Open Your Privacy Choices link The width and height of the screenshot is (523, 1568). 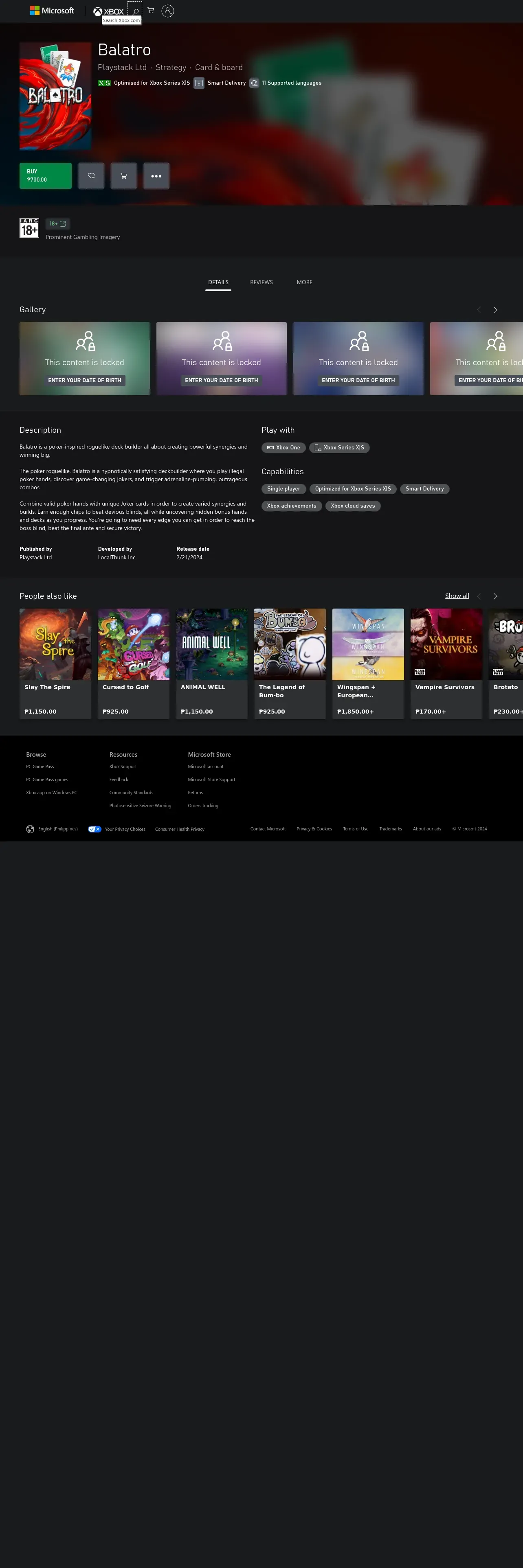pyautogui.click(x=117, y=829)
